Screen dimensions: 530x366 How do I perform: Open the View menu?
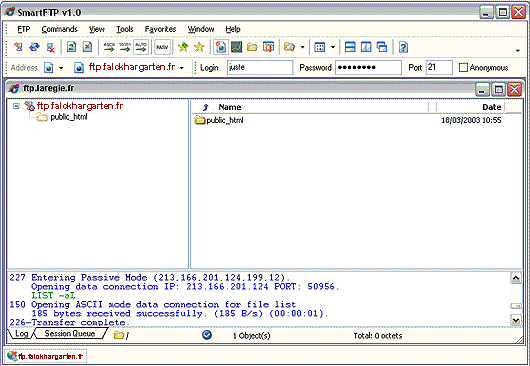coord(97,29)
